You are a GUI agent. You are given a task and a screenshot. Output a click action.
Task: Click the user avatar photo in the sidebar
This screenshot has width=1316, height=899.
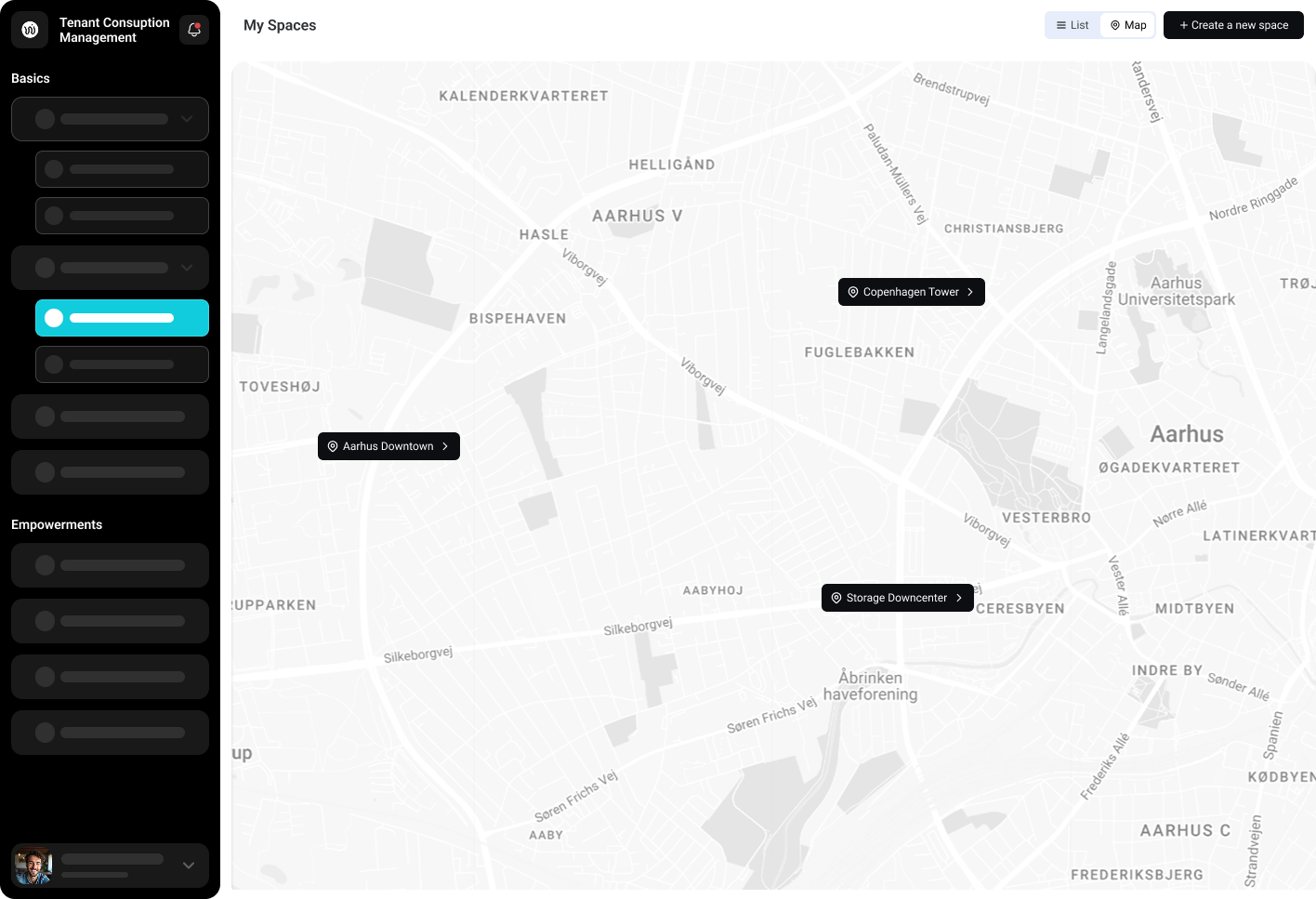click(x=33, y=865)
